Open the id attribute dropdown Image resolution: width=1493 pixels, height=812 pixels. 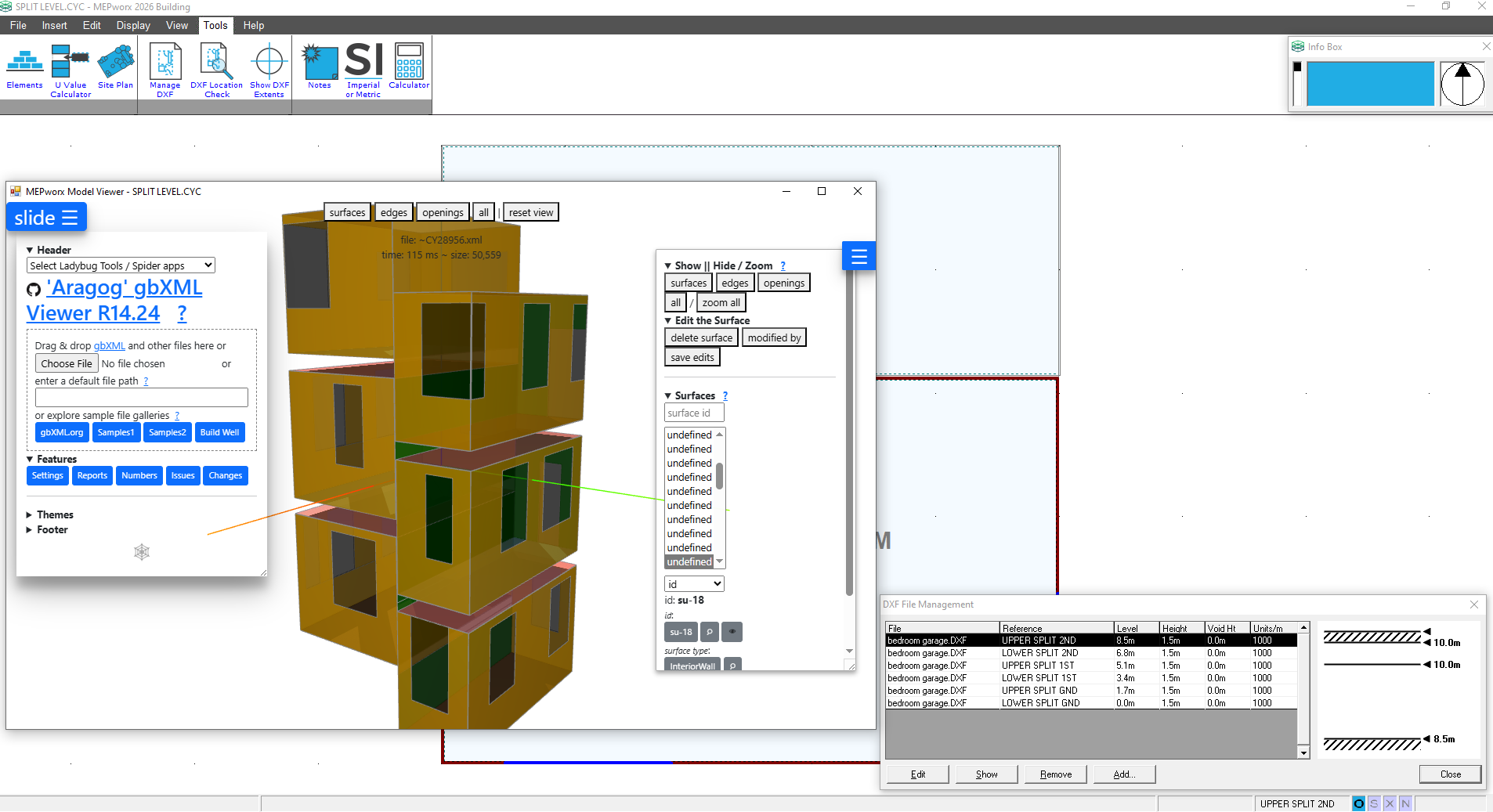[x=694, y=584]
